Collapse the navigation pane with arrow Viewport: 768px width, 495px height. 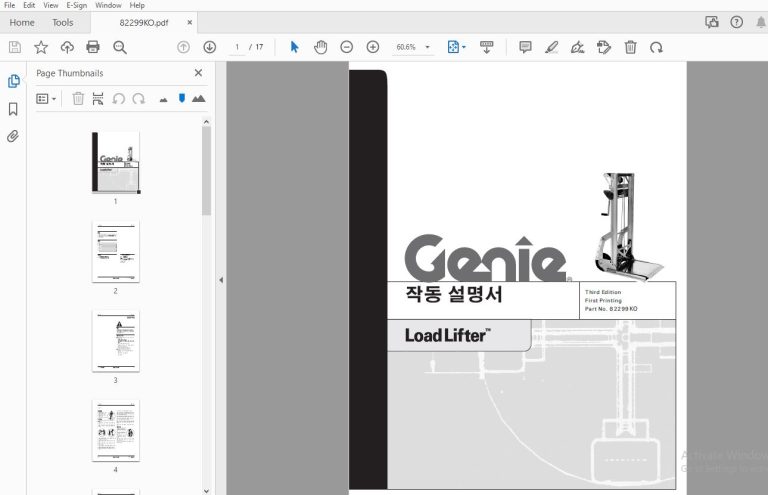point(221,280)
